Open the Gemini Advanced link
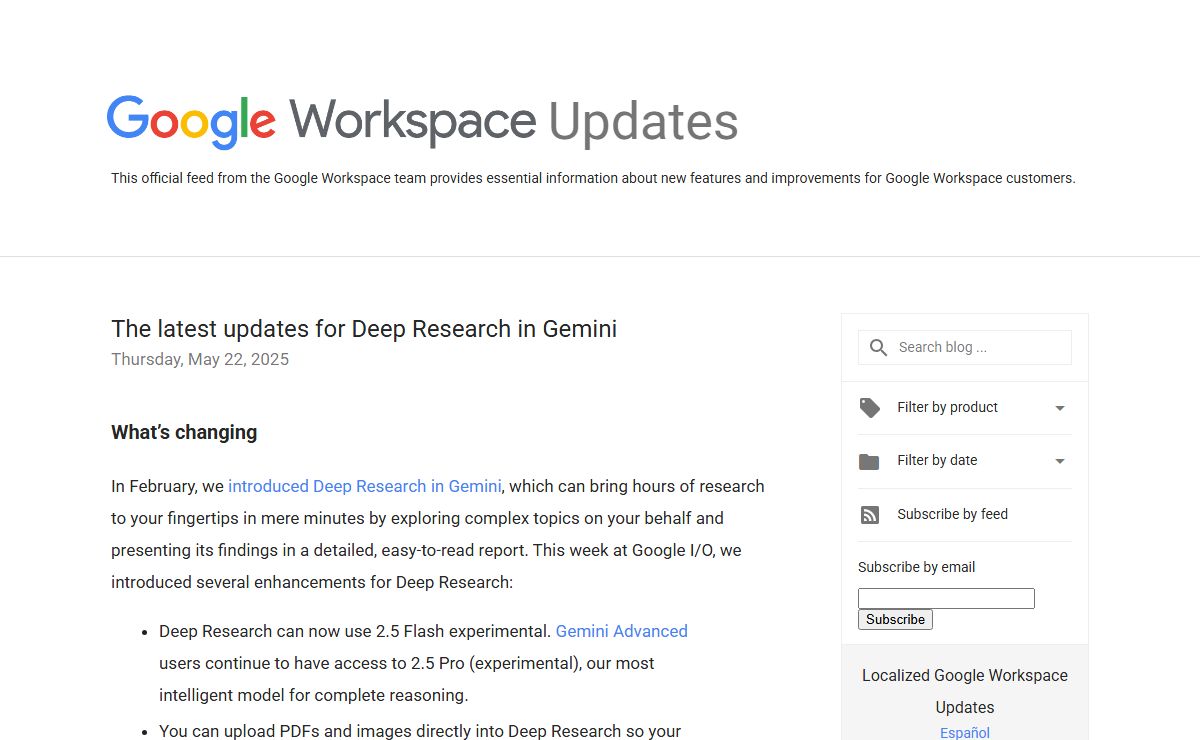The image size is (1200, 740). (x=621, y=631)
